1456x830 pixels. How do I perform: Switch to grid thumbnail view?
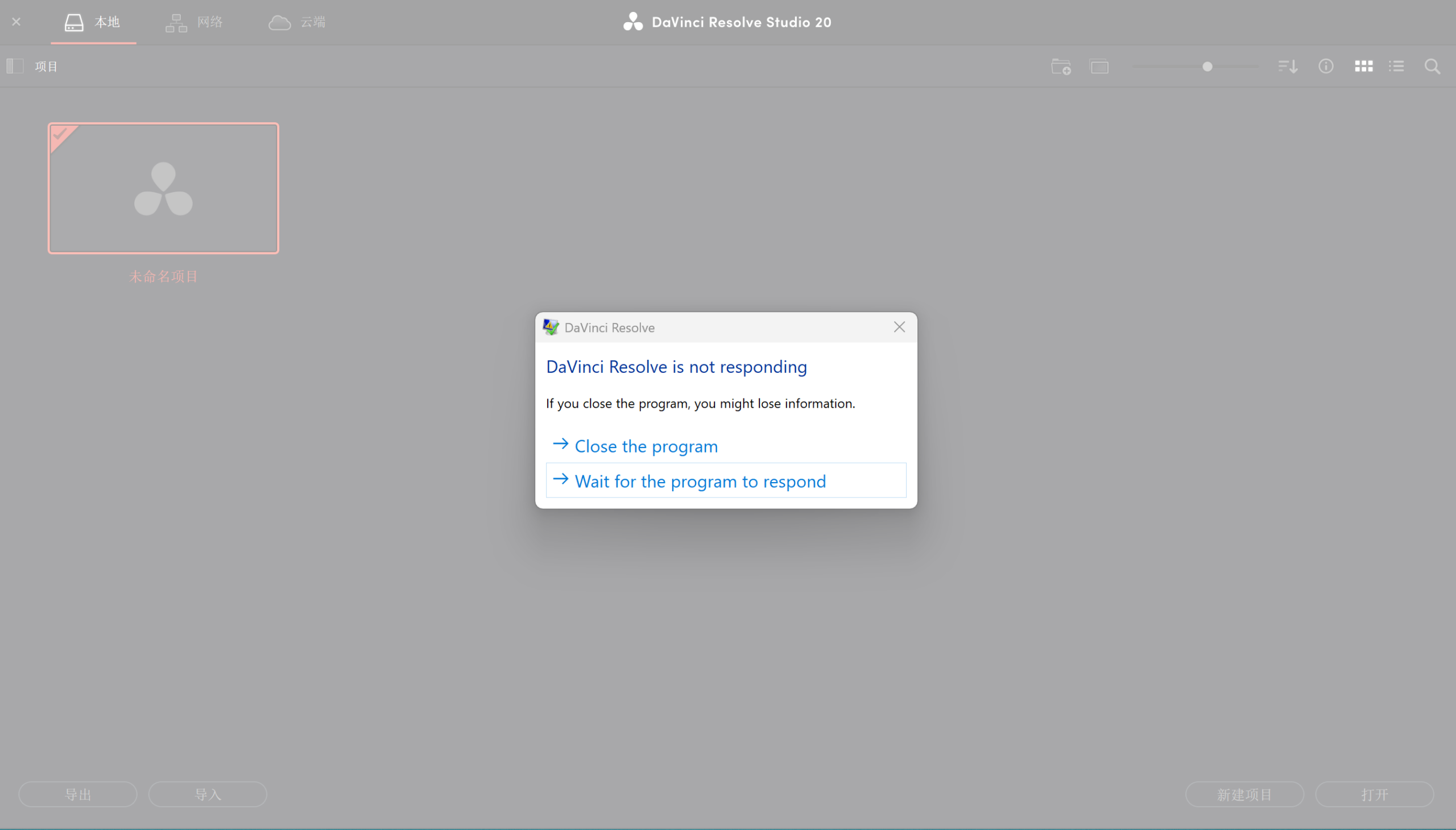(1363, 66)
